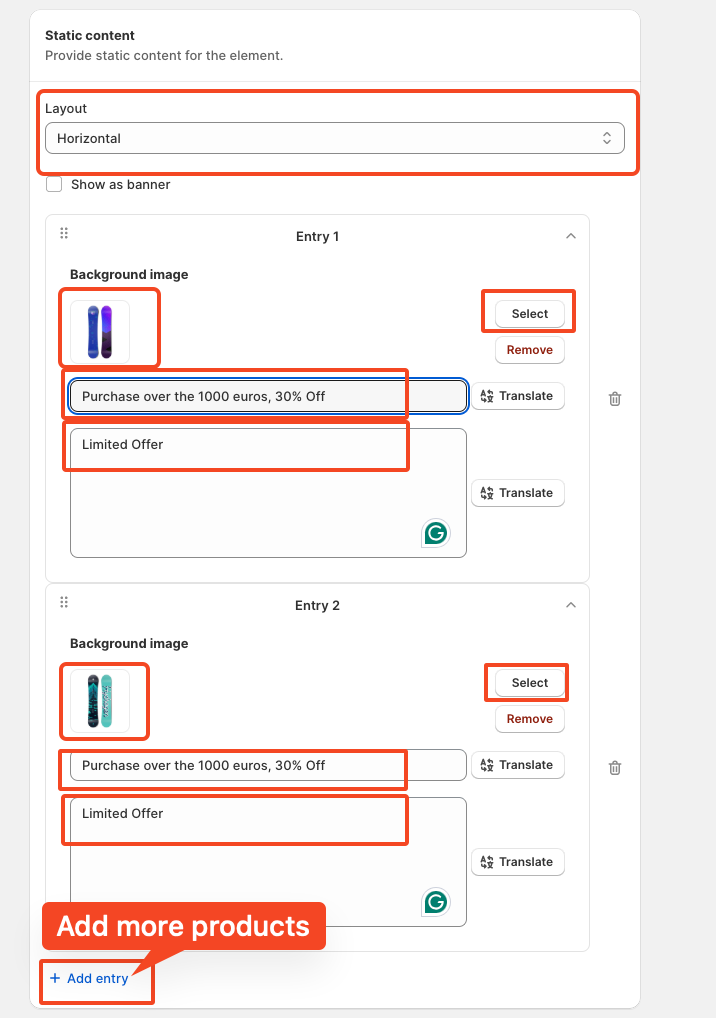Focus the Entry 2 title input field
Screen dimensions: 716x1018
pos(268,765)
